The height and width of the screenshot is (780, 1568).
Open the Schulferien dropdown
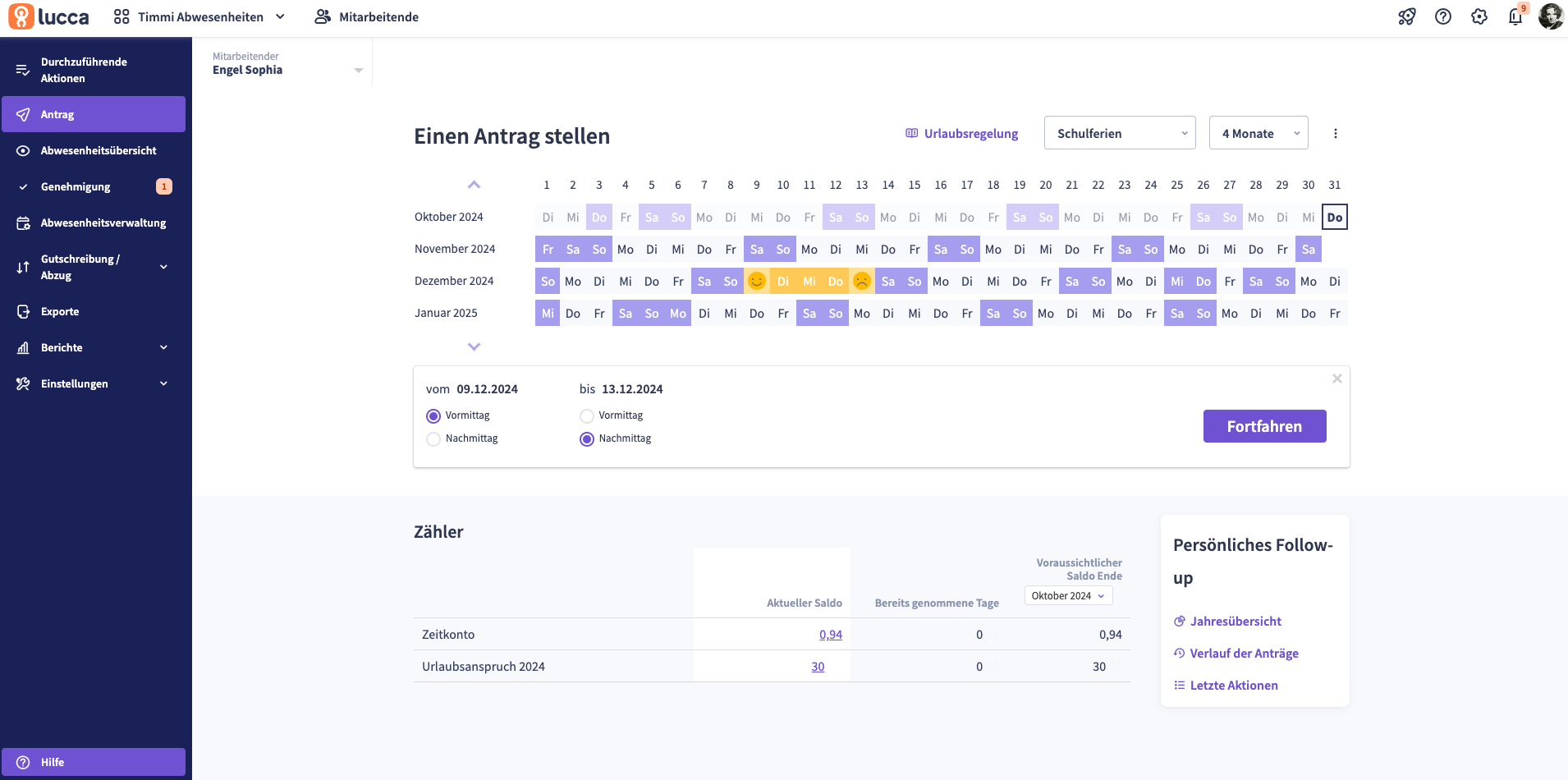[x=1120, y=133]
